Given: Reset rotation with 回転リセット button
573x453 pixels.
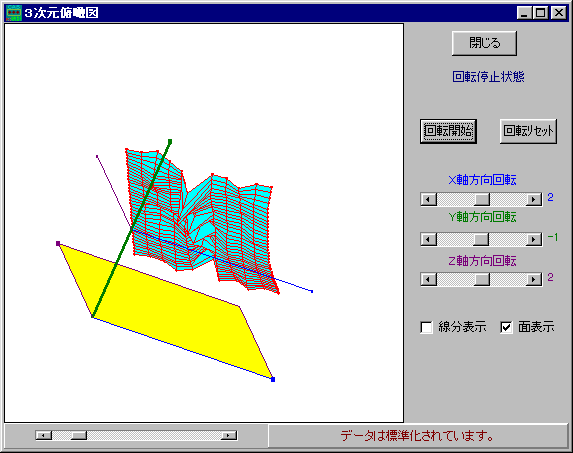Looking at the screenshot, I should click(528, 131).
